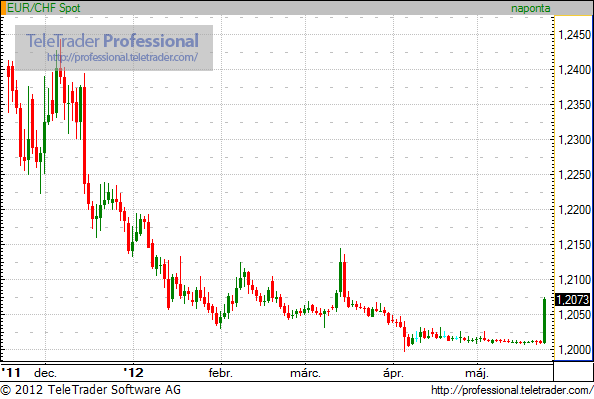Click the dec. month label

tap(45, 373)
